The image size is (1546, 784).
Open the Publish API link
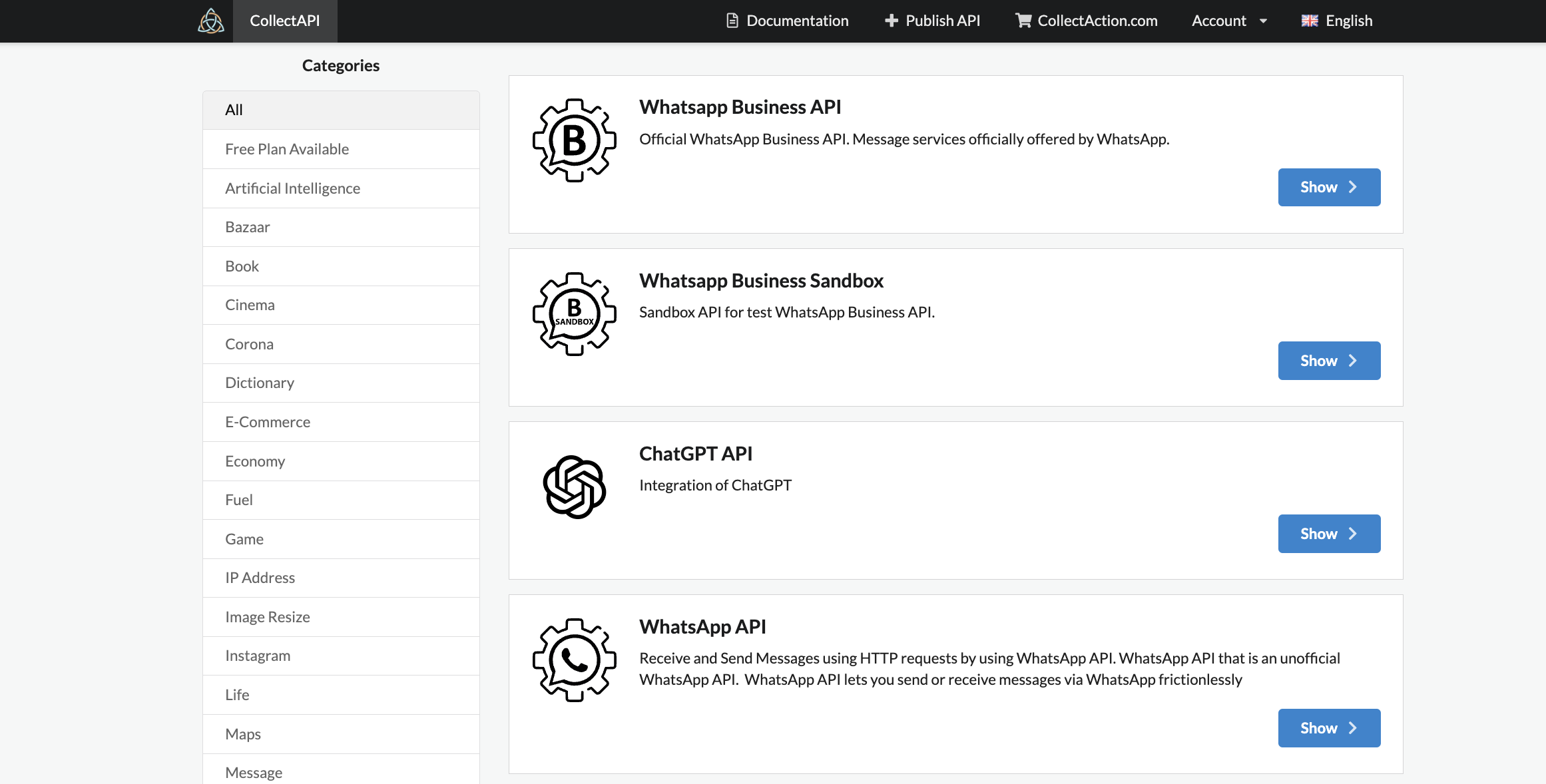933,21
